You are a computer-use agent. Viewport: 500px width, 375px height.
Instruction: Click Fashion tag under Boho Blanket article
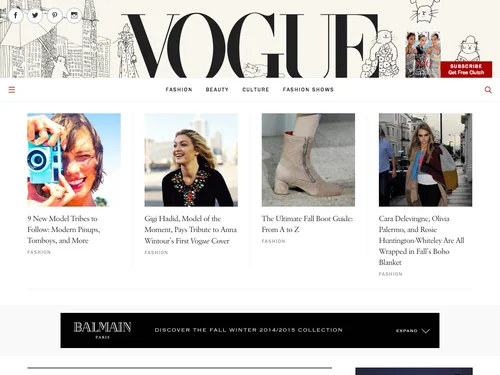click(391, 274)
